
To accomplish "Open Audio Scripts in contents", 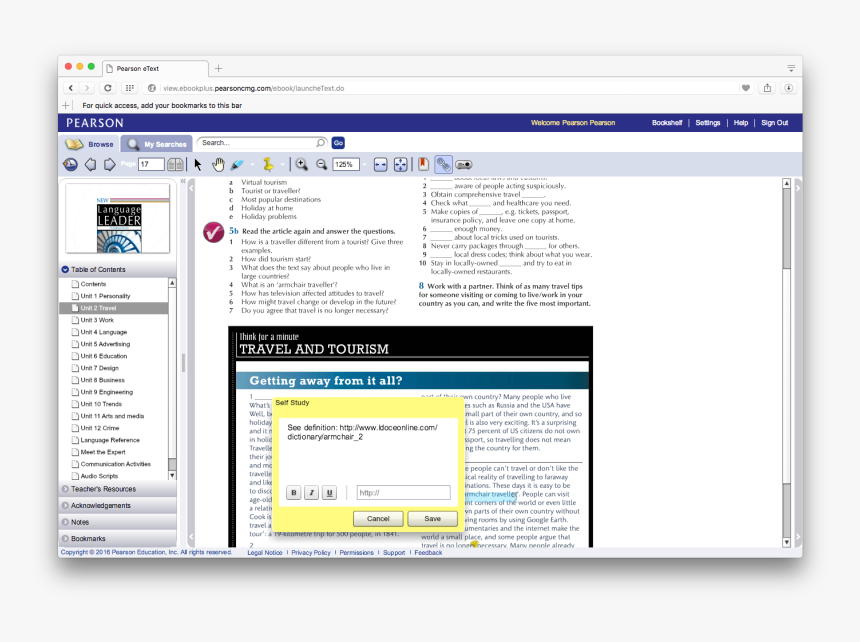I will [x=99, y=476].
